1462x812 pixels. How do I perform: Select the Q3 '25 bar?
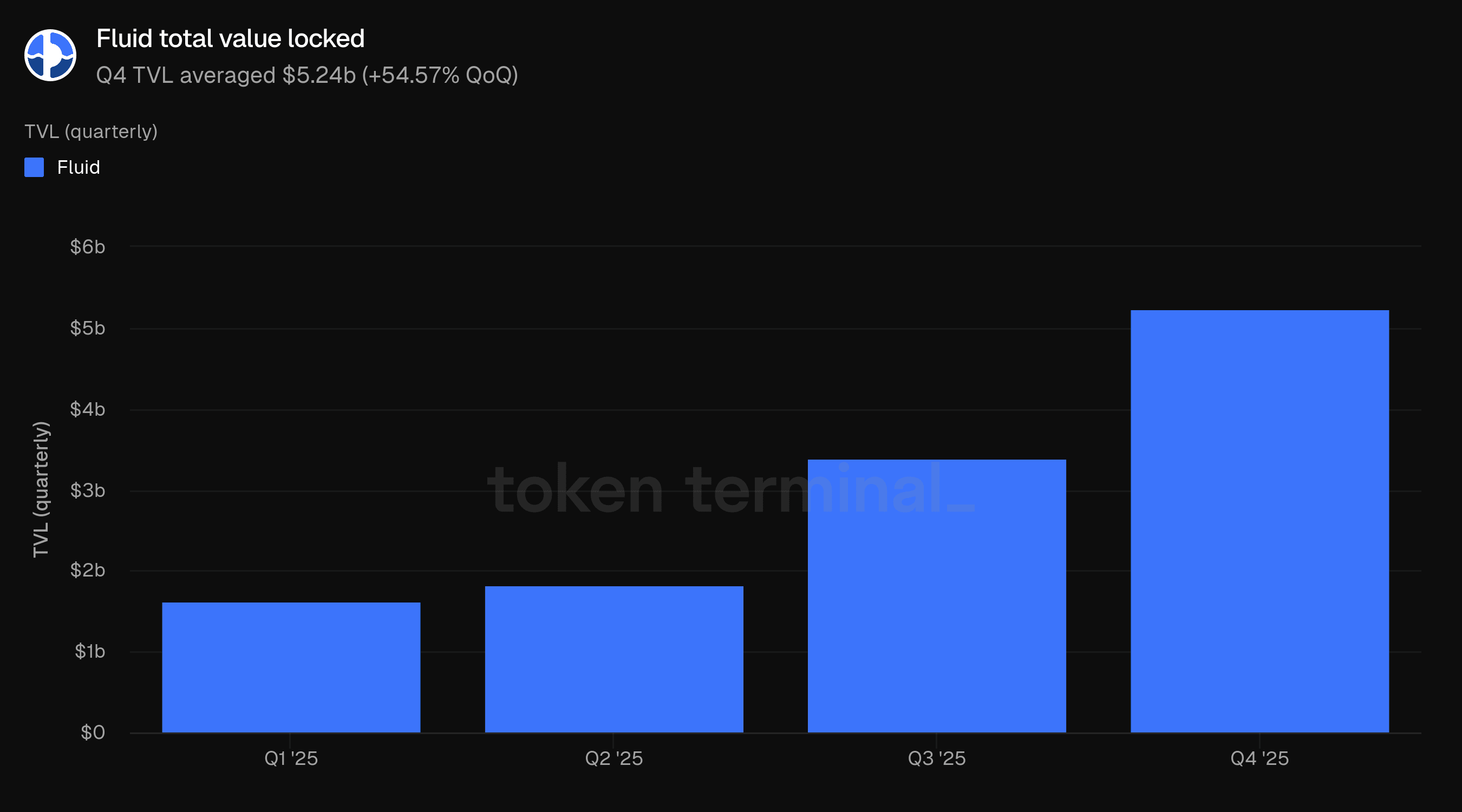[x=936, y=596]
